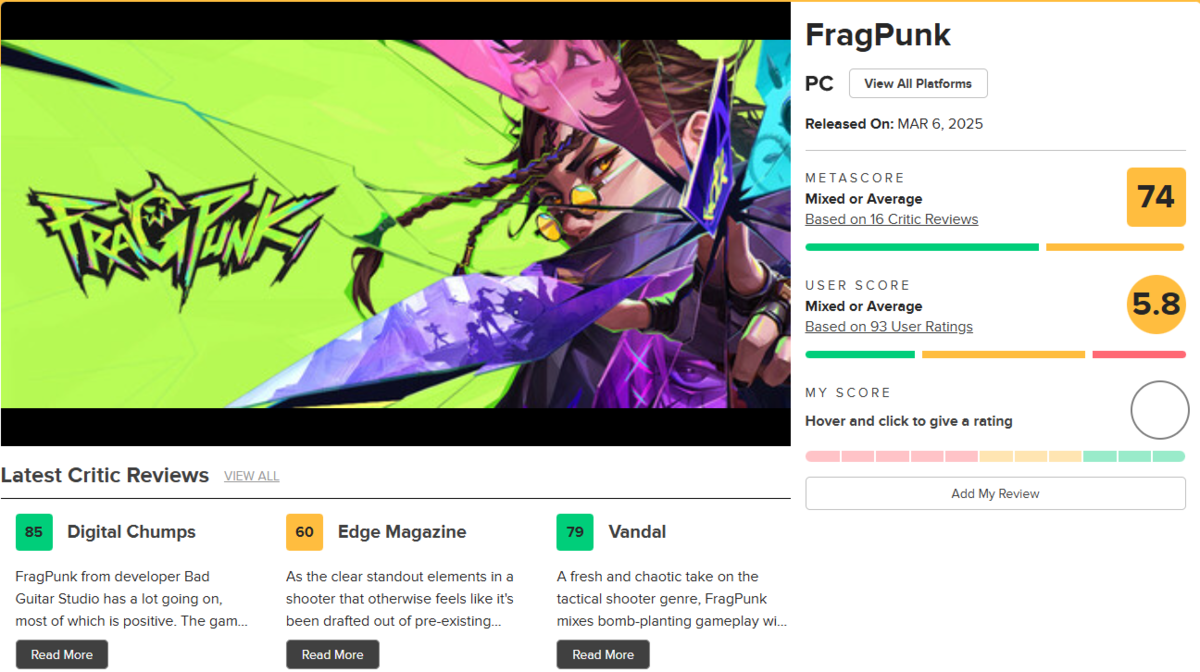Select last green segment of rating bar

1169,456
